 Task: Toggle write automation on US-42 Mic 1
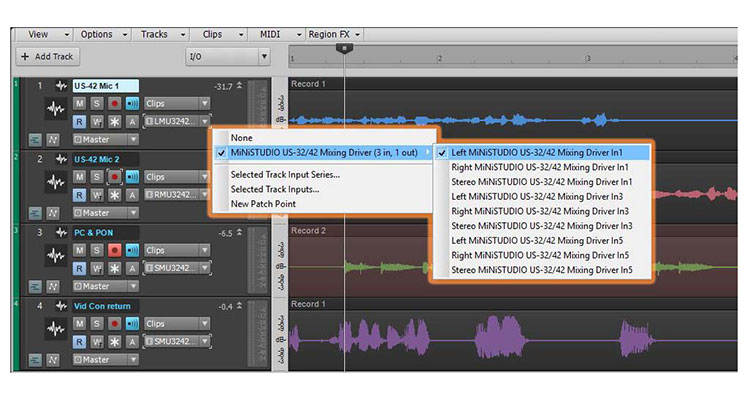click(x=97, y=122)
